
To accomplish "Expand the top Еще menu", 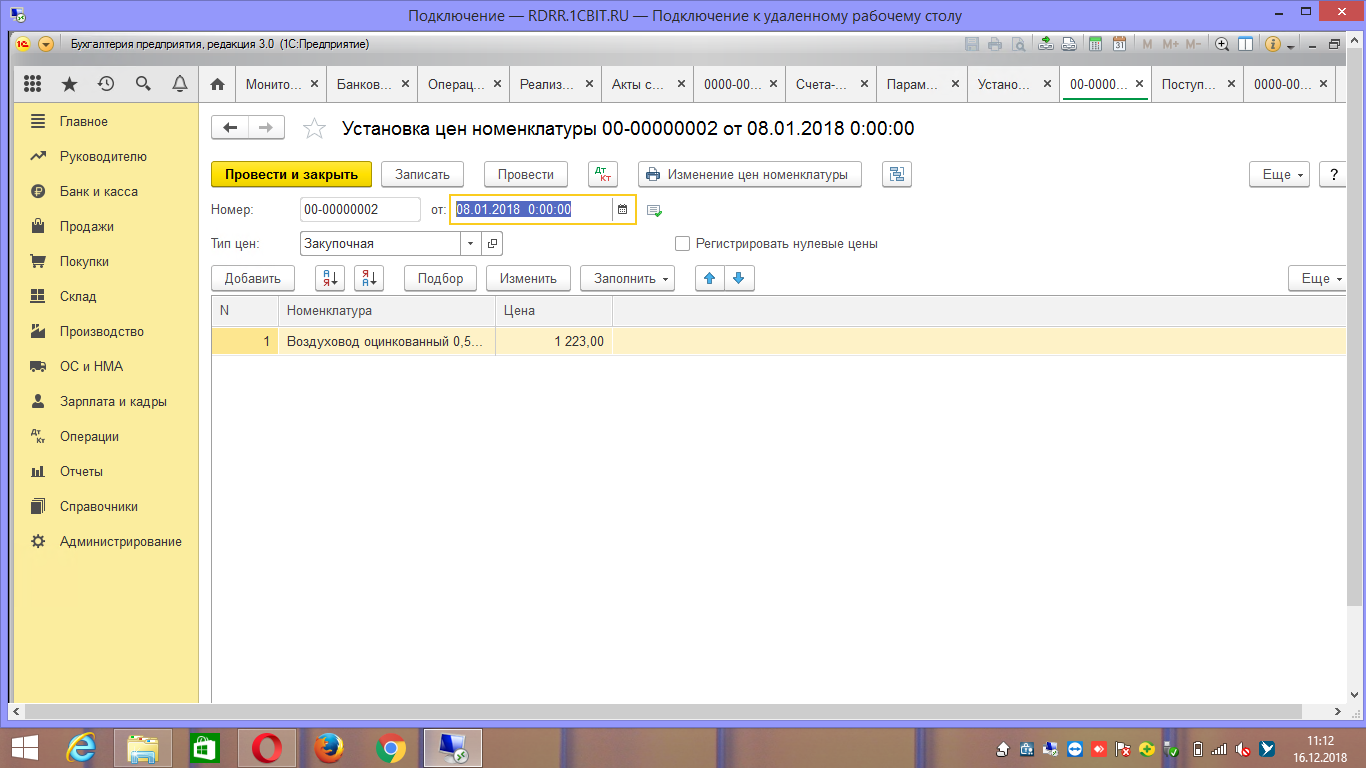I will pos(1279,174).
